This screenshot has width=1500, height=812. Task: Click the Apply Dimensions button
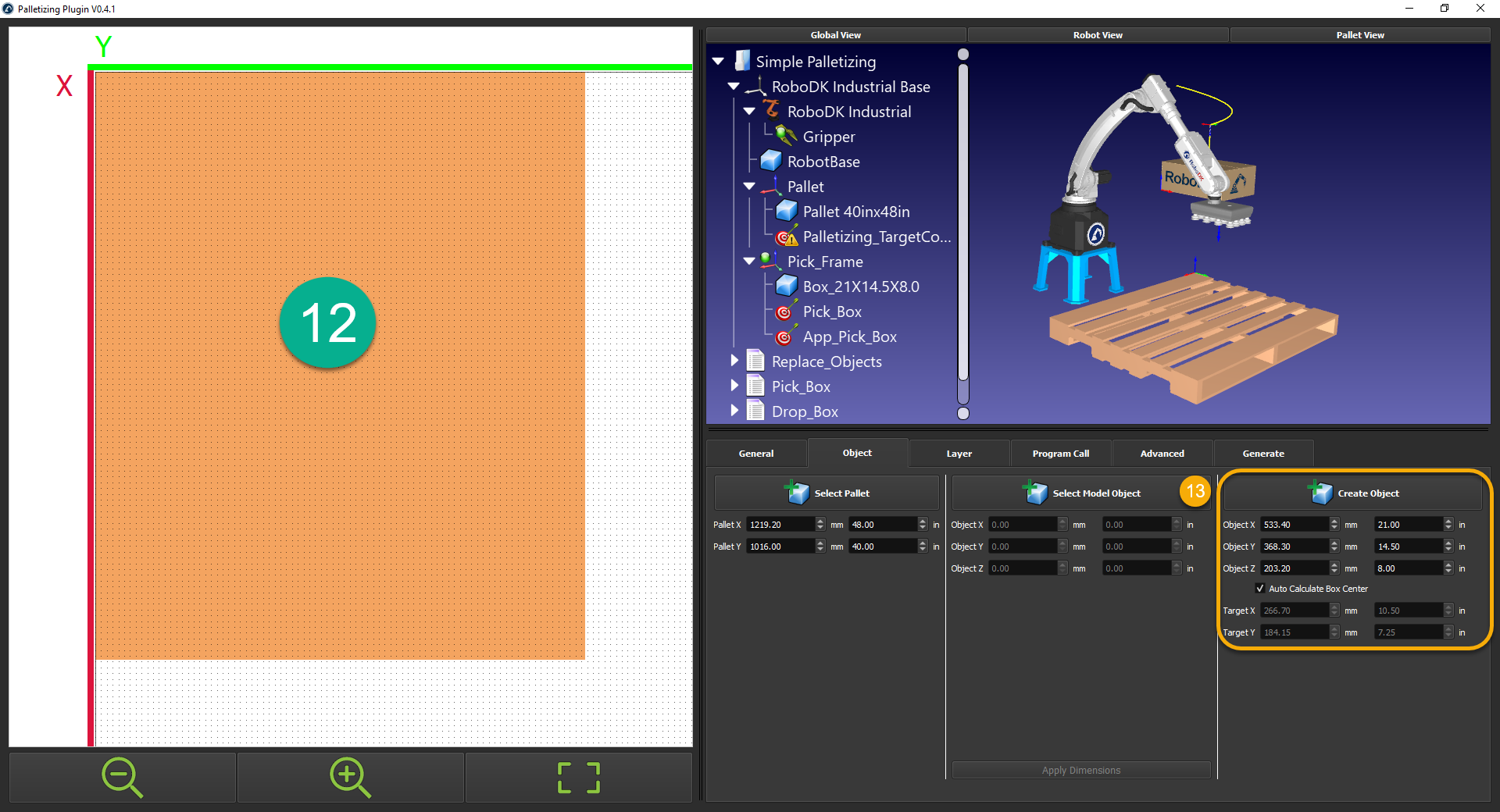click(1080, 770)
